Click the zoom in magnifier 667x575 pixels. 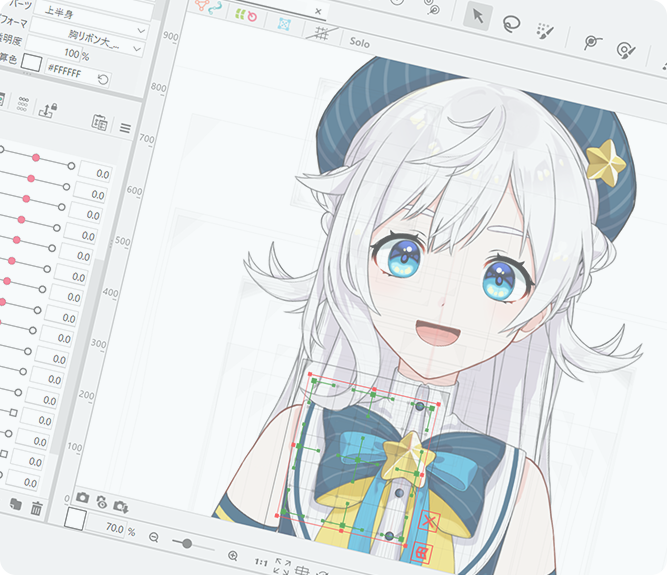click(x=233, y=555)
